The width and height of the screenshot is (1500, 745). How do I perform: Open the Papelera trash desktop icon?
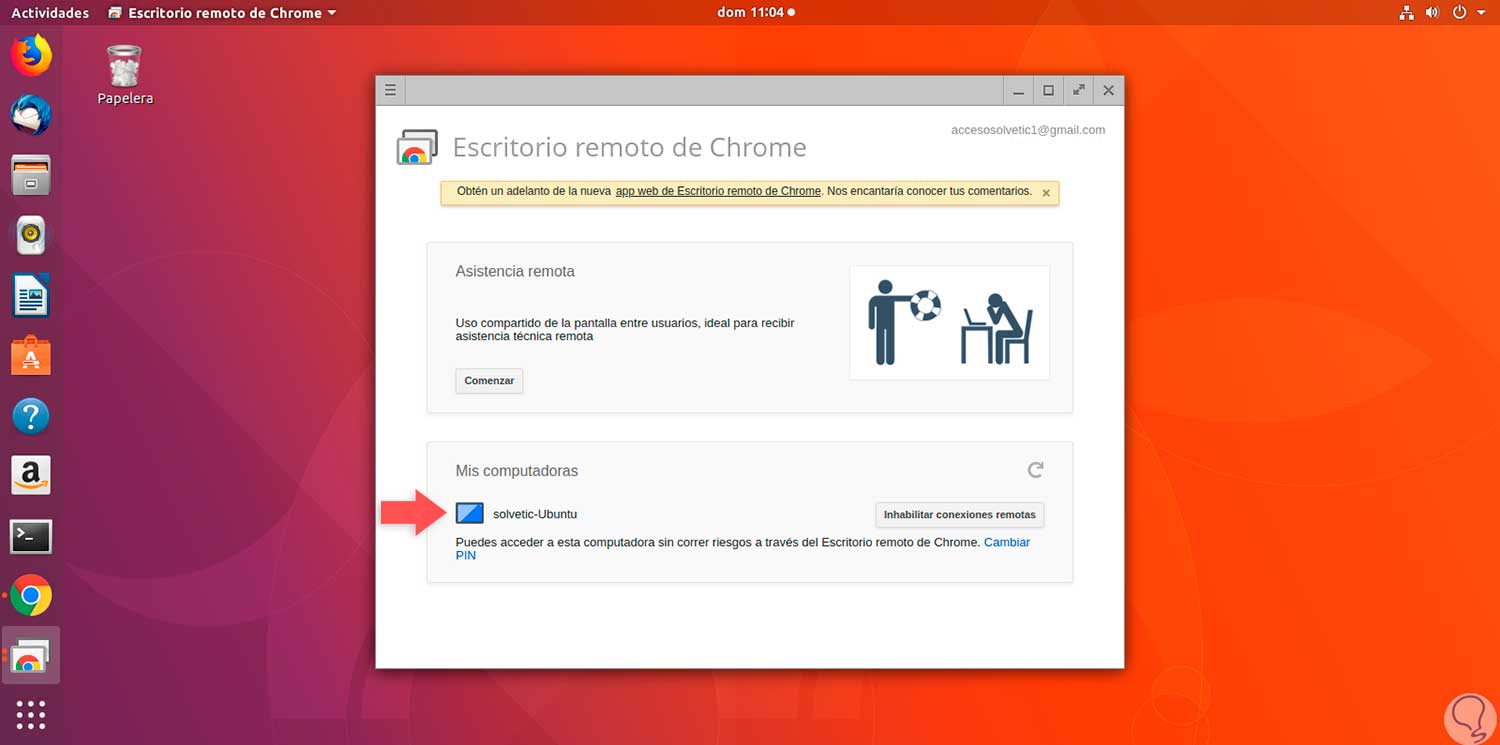coord(125,75)
